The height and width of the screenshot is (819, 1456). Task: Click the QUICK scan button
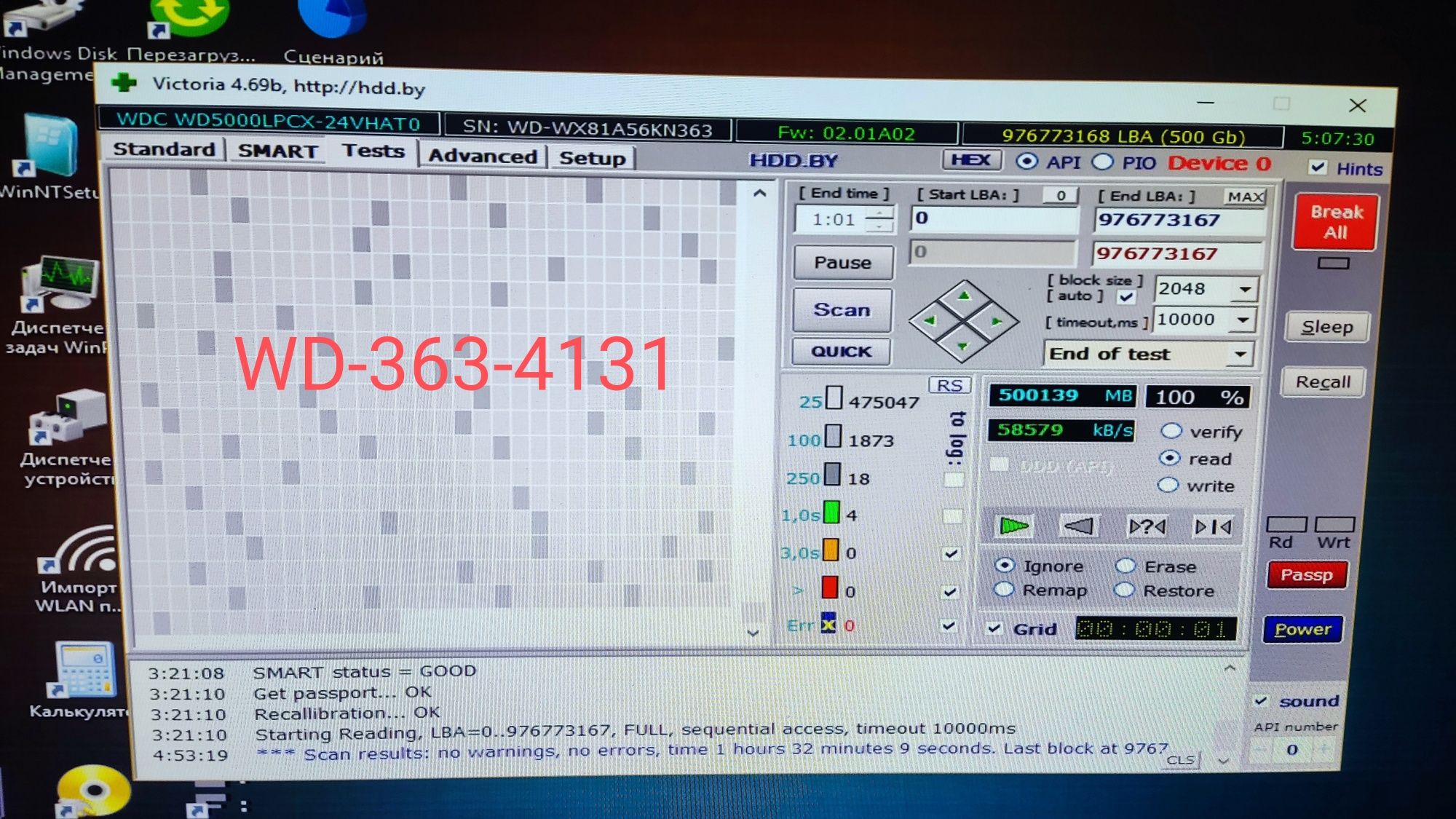pos(842,352)
